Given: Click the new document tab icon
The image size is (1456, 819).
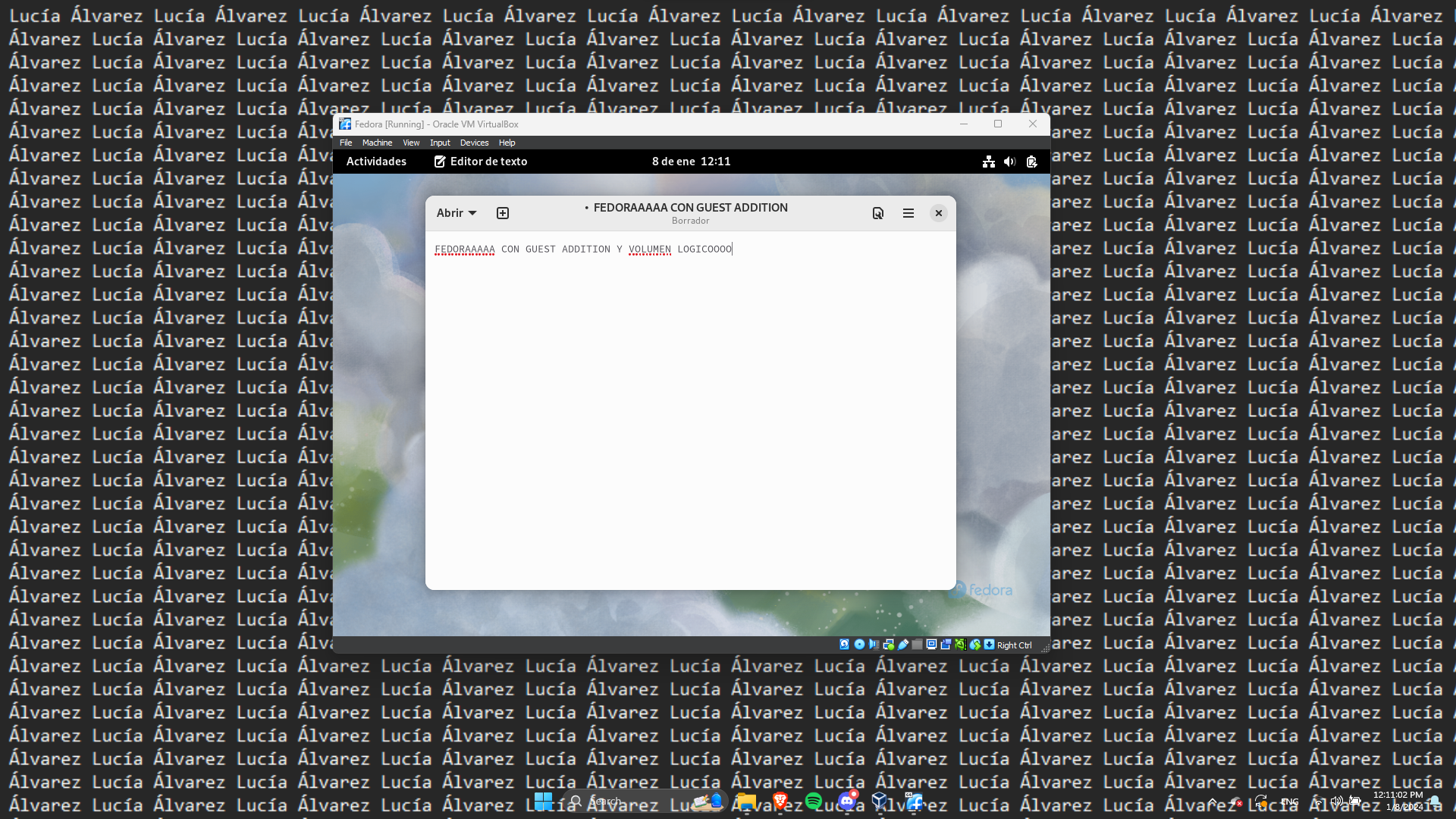Looking at the screenshot, I should 503,213.
